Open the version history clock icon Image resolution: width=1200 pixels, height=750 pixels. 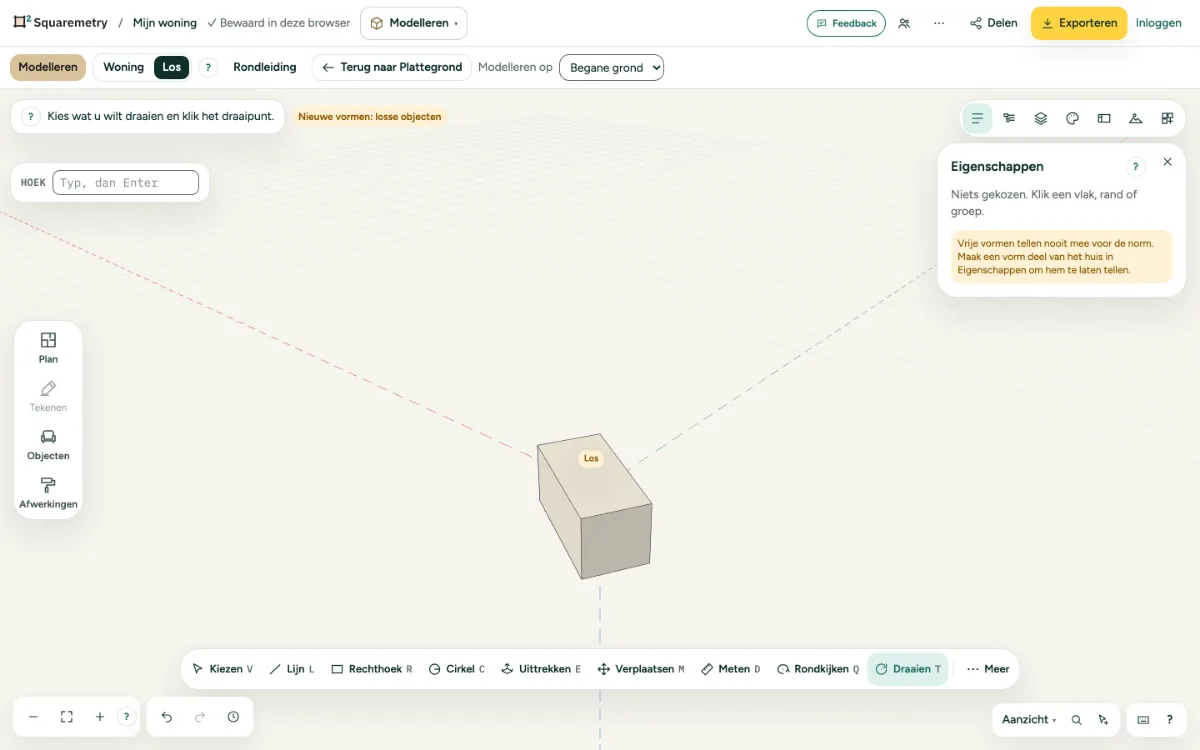click(233, 717)
